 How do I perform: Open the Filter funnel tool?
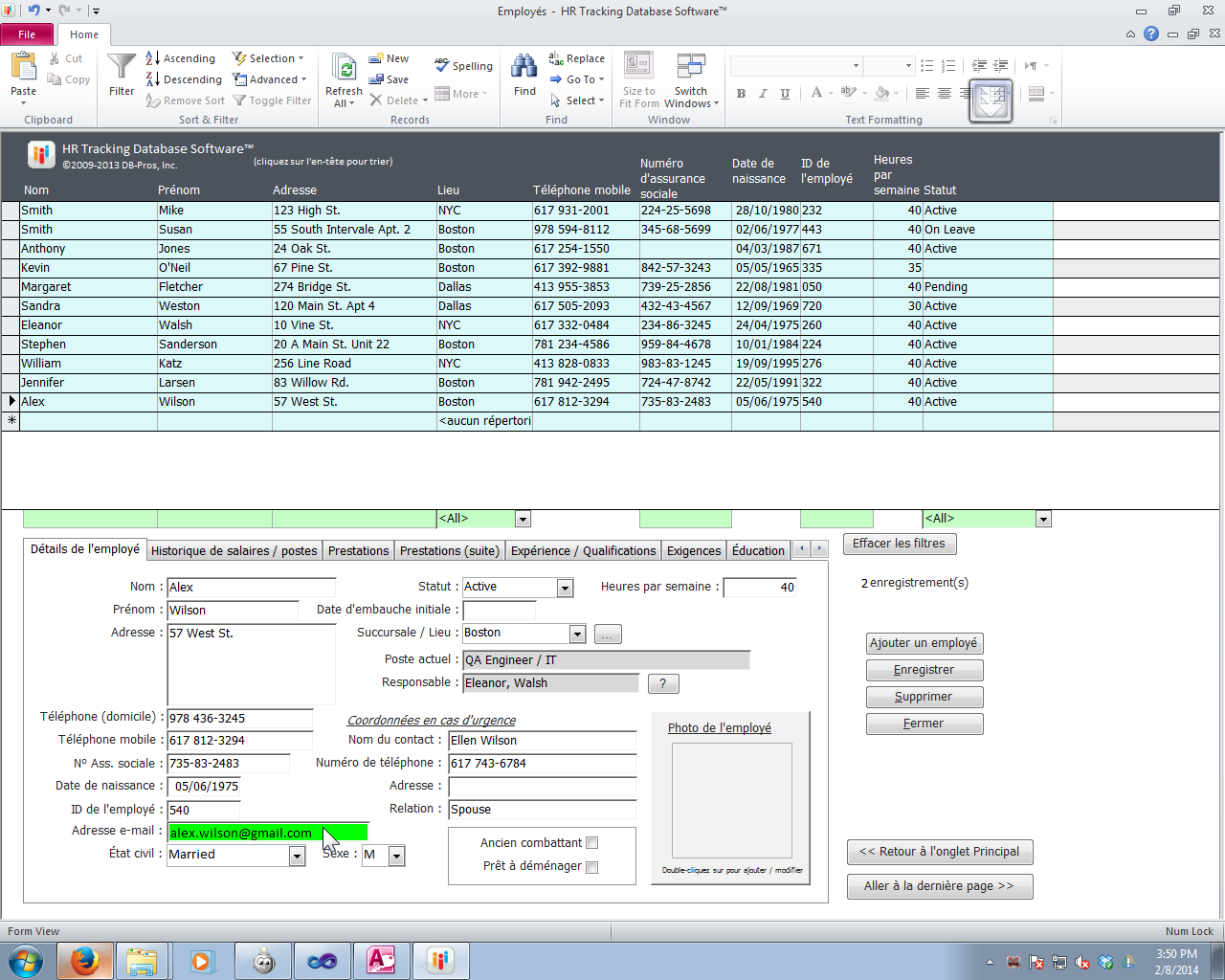click(x=122, y=67)
